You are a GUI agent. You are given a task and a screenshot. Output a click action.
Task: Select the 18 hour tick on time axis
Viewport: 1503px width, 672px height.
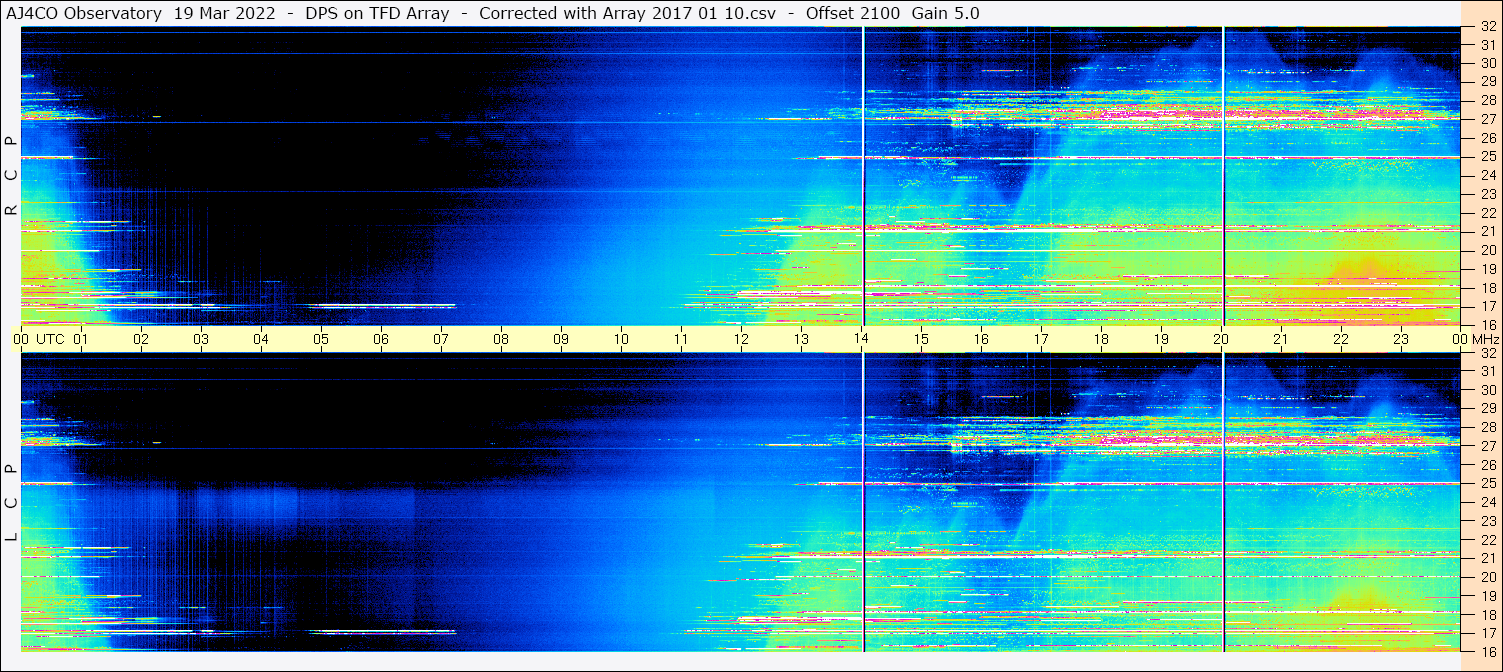1101,339
